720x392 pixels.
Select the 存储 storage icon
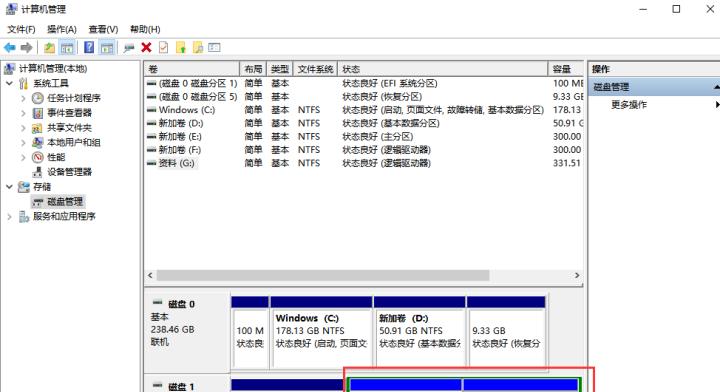point(23,187)
